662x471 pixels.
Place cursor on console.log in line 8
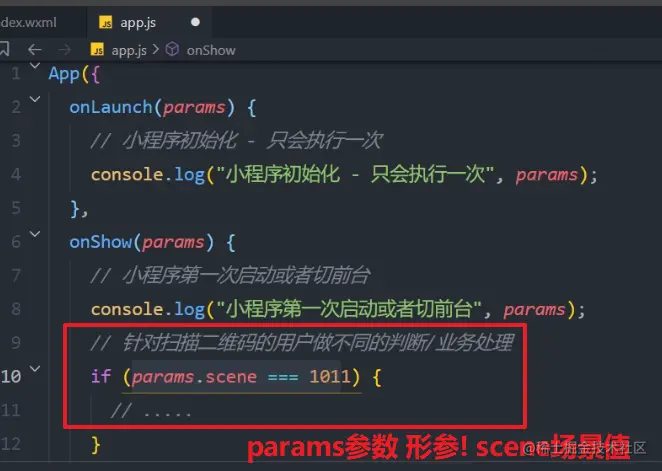(x=148, y=309)
